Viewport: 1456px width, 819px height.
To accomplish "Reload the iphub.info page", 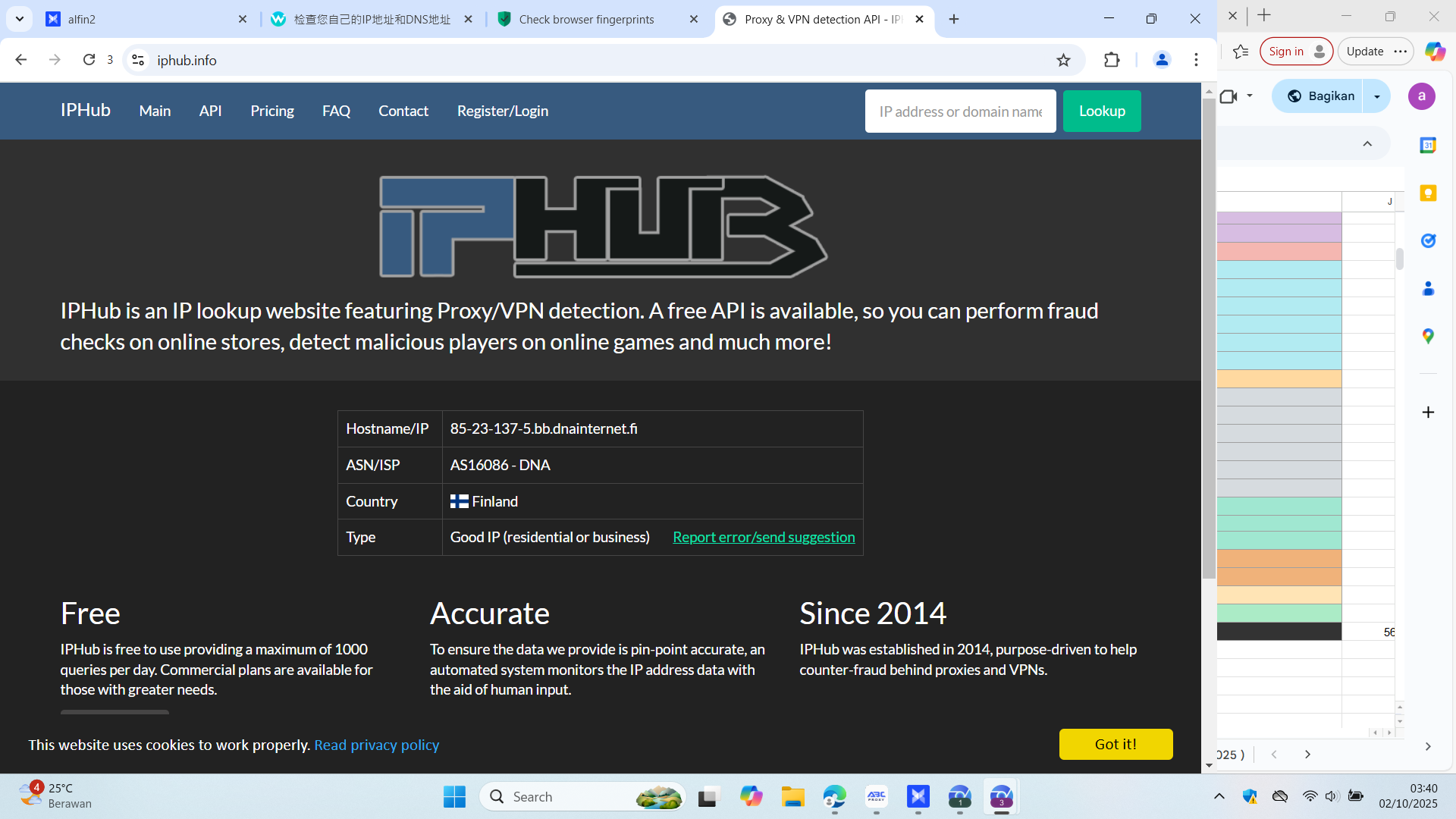I will (x=89, y=60).
